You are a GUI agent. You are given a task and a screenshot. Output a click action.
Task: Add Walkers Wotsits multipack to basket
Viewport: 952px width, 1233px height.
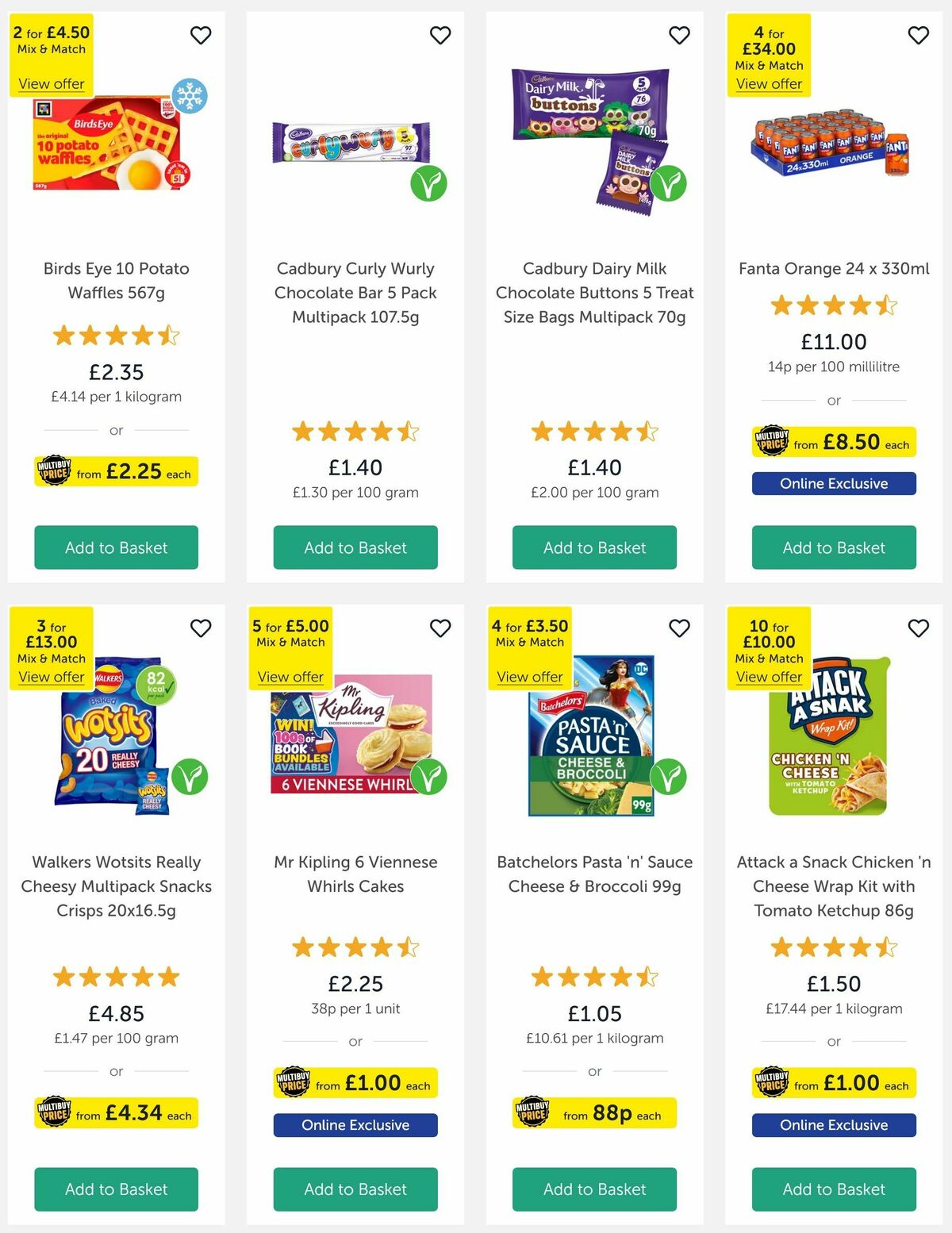point(116,1189)
